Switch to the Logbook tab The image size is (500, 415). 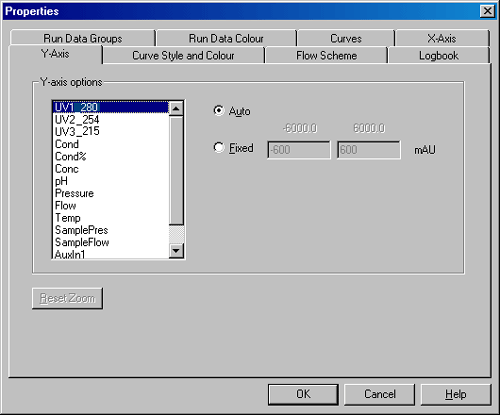point(439,55)
